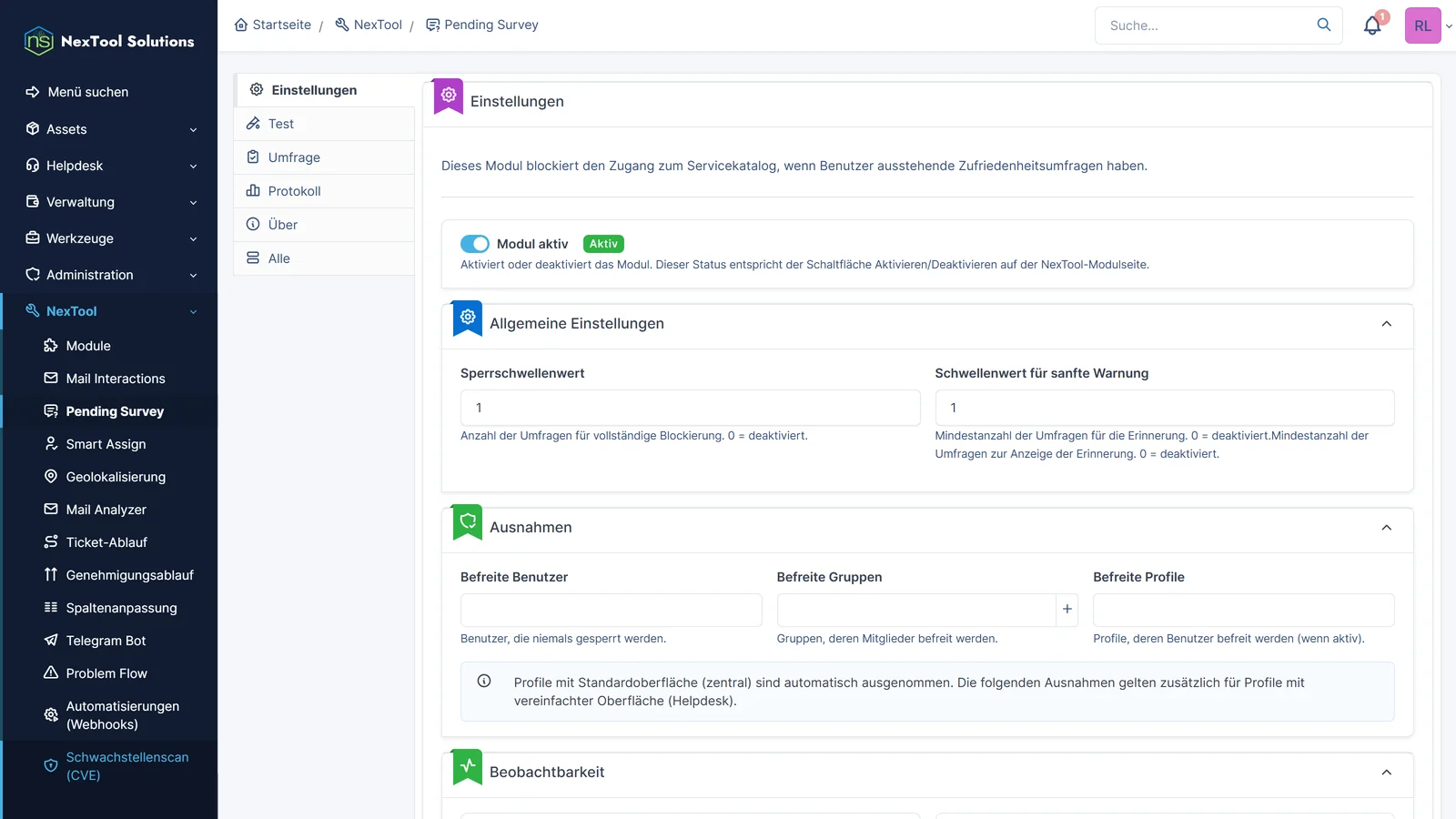Expand the Verwaltung sidebar menu

tap(109, 202)
